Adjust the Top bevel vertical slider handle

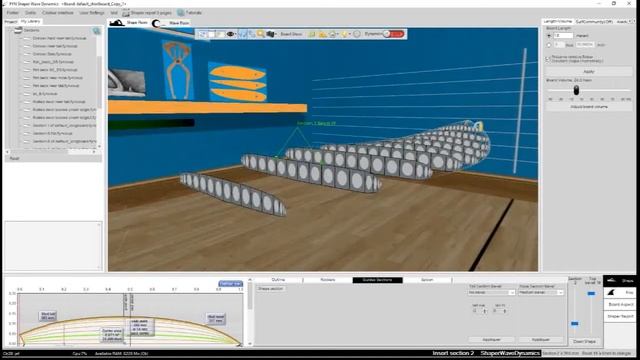pyautogui.click(x=591, y=293)
